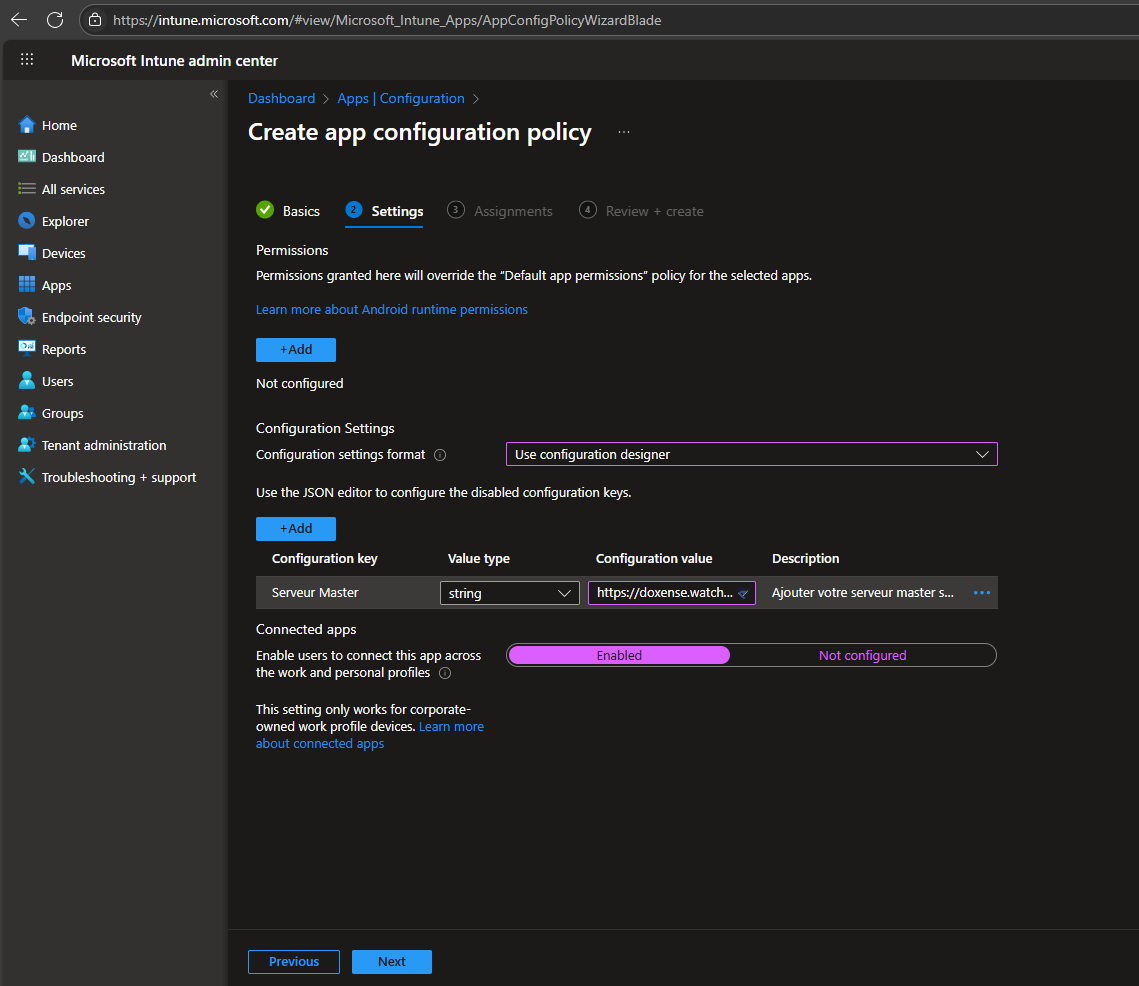Click the Microsoft Intune admin center title

point(174,61)
